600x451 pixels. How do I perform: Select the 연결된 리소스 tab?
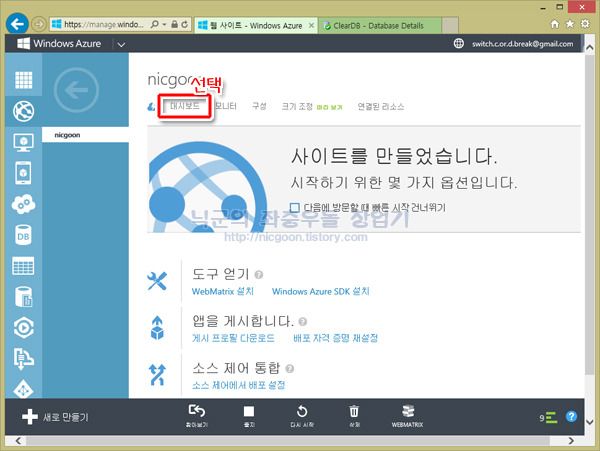[x=381, y=106]
